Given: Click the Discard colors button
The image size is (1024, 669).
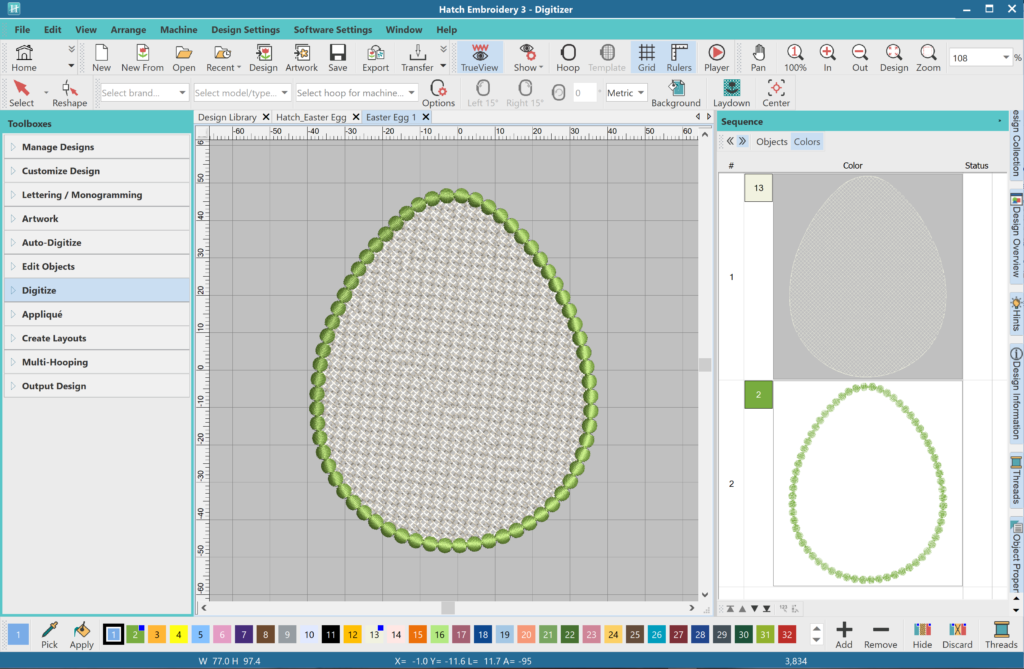Looking at the screenshot, I should (957, 636).
